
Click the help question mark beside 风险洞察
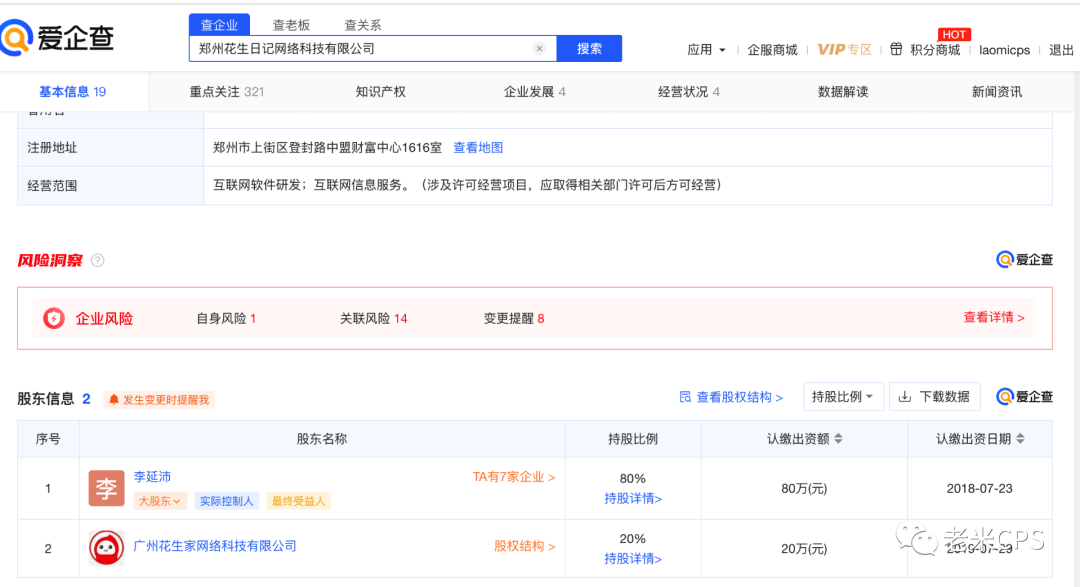[x=98, y=260]
